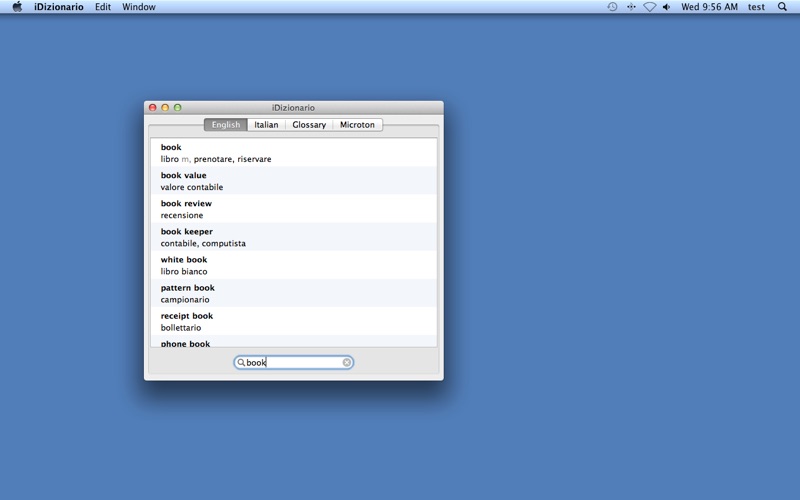Open the iDizionario application menu
Image resolution: width=800 pixels, height=500 pixels.
coord(59,7)
